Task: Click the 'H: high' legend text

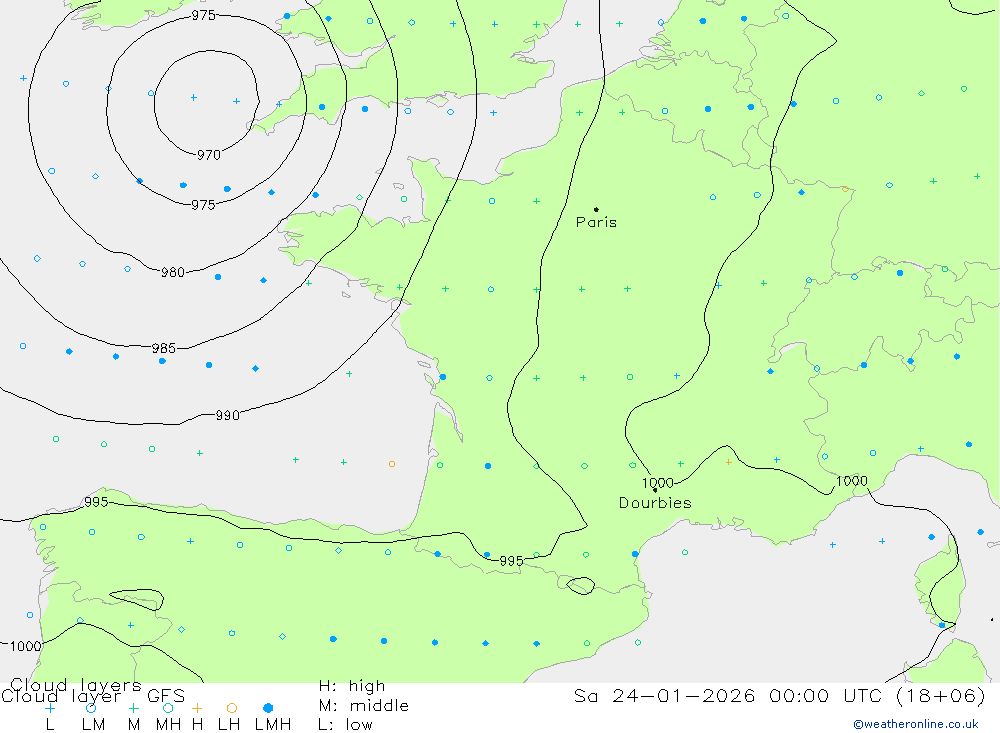Action: (x=352, y=686)
